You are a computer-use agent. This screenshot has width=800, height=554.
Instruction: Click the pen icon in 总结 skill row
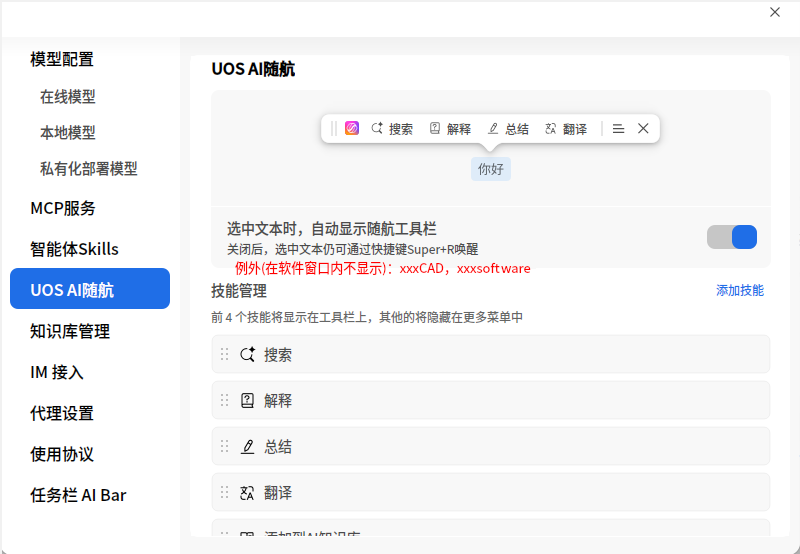tap(247, 447)
